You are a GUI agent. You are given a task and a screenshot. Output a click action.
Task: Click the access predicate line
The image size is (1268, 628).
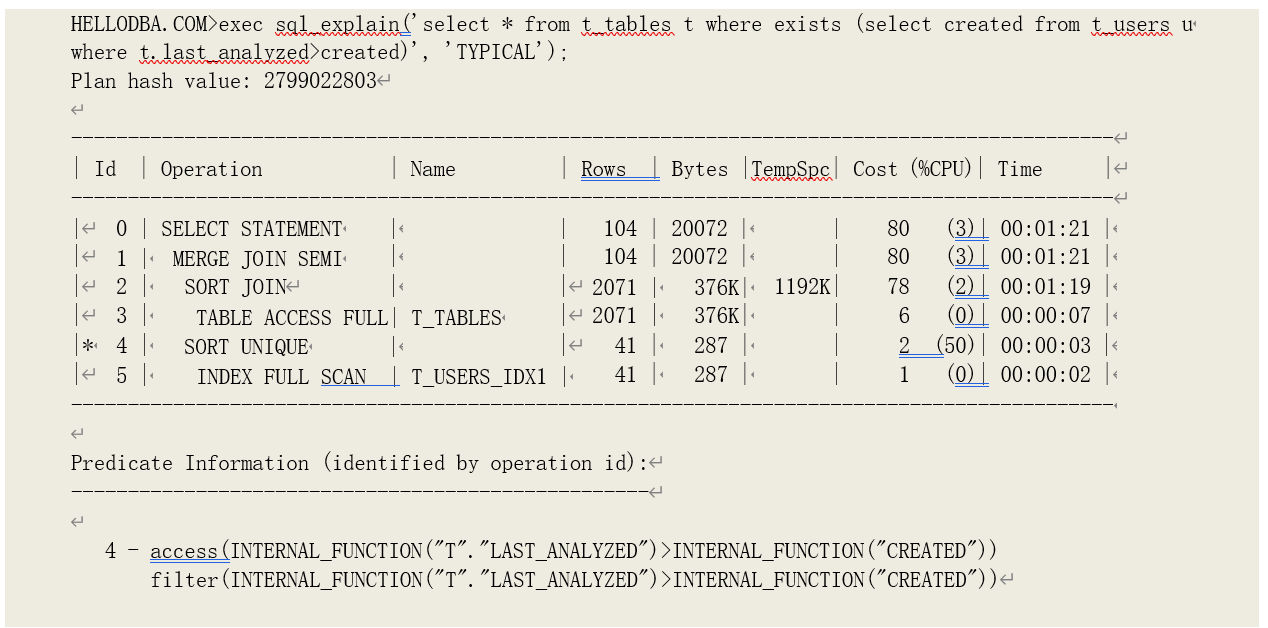tap(573, 551)
